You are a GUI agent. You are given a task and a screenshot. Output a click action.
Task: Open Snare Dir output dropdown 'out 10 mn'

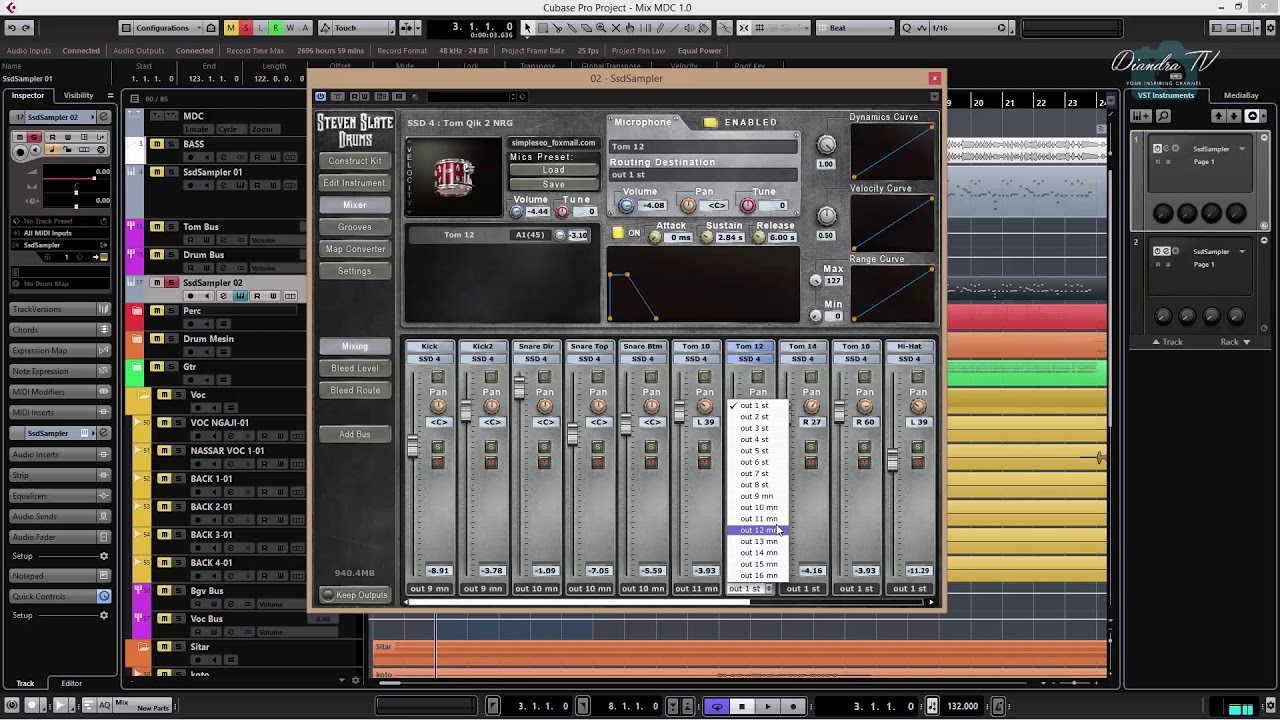click(x=536, y=589)
